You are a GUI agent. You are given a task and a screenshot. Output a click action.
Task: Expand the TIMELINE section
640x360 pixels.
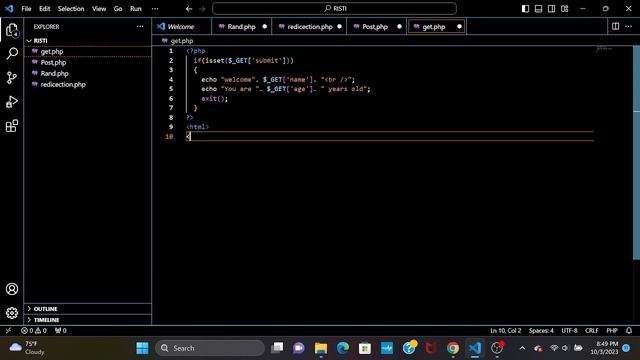[88, 320]
